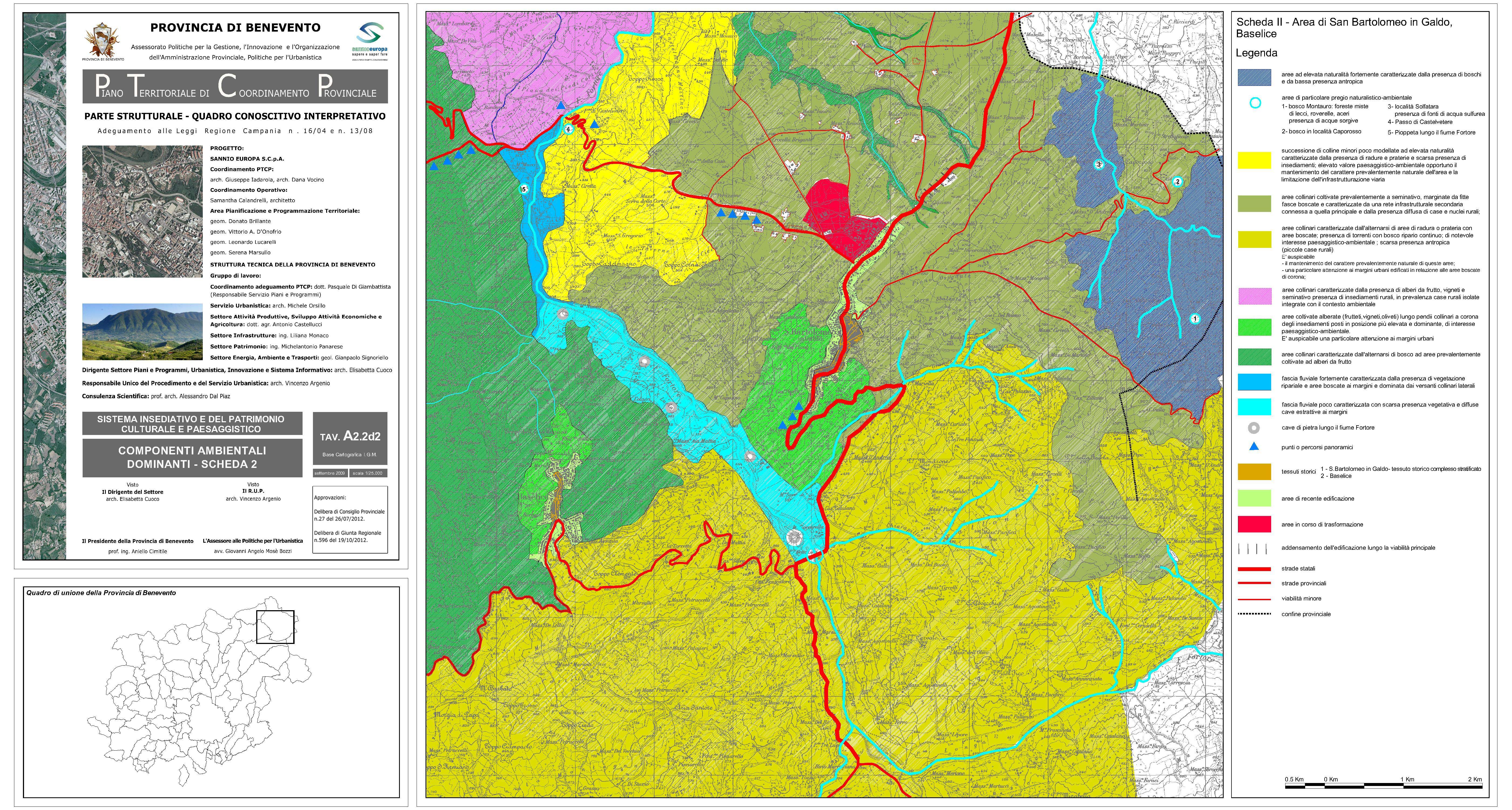Click the grey stone quarry legend symbol
The width and height of the screenshot is (1512, 810).
(x=1254, y=428)
